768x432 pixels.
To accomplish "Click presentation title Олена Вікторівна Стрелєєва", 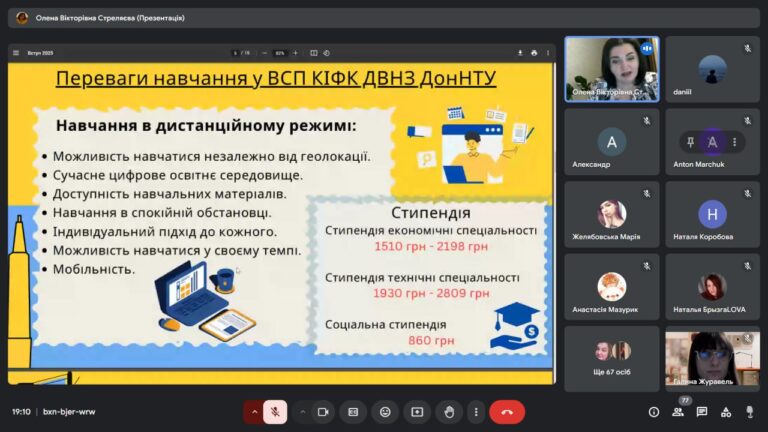I will point(110,18).
